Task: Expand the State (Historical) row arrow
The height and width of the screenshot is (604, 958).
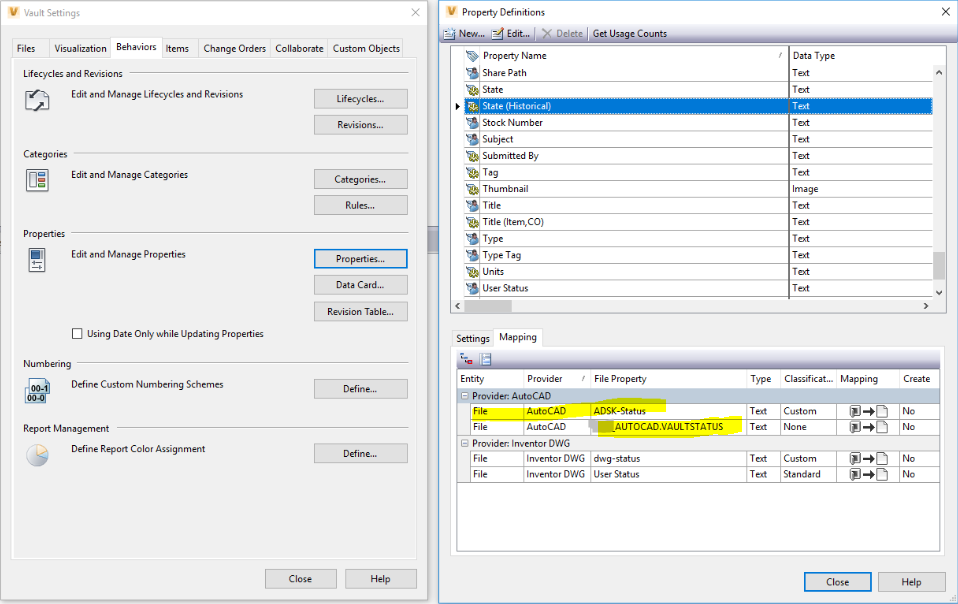Action: pos(457,105)
